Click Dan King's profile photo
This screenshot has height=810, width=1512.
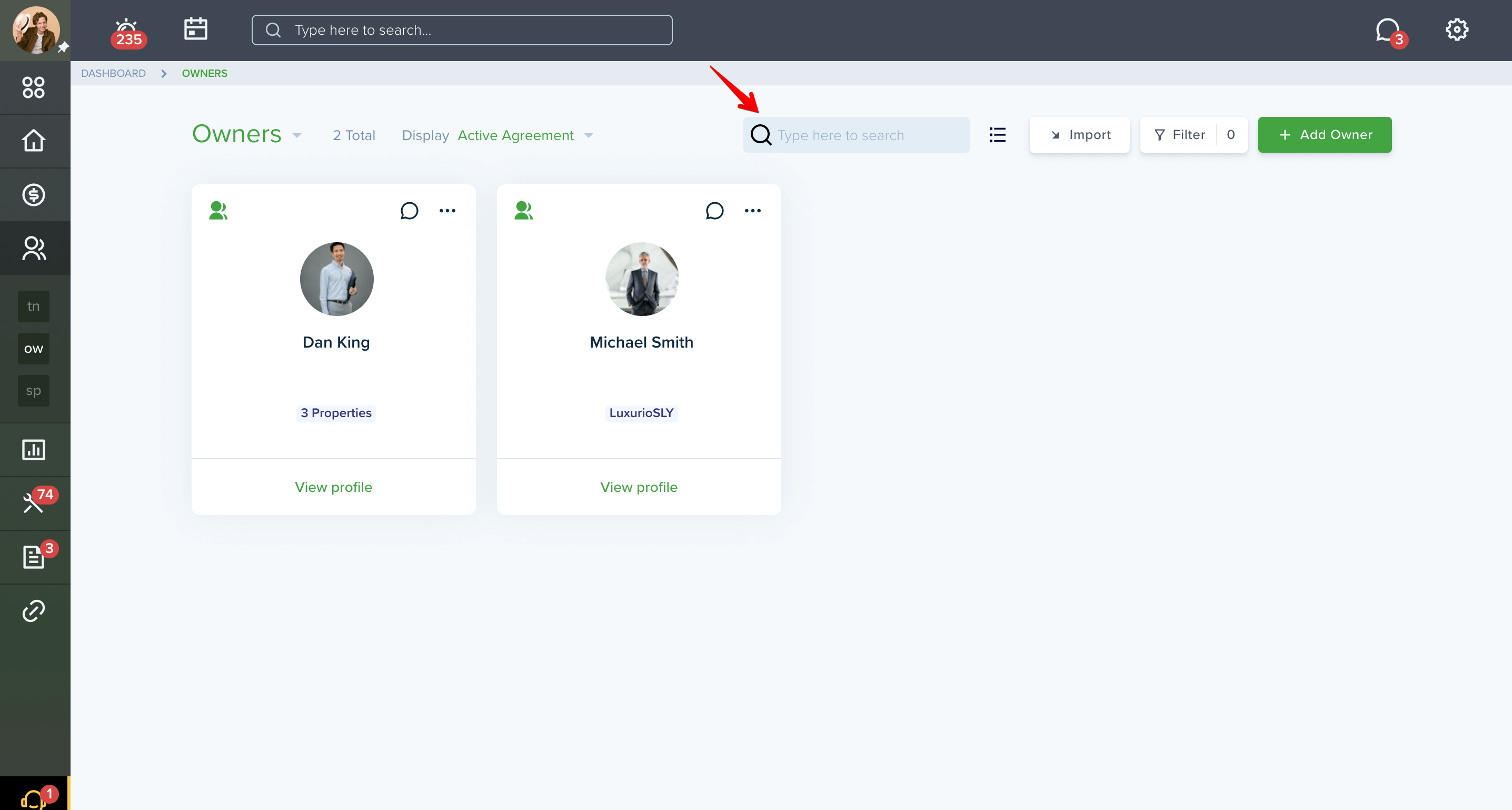(x=336, y=279)
